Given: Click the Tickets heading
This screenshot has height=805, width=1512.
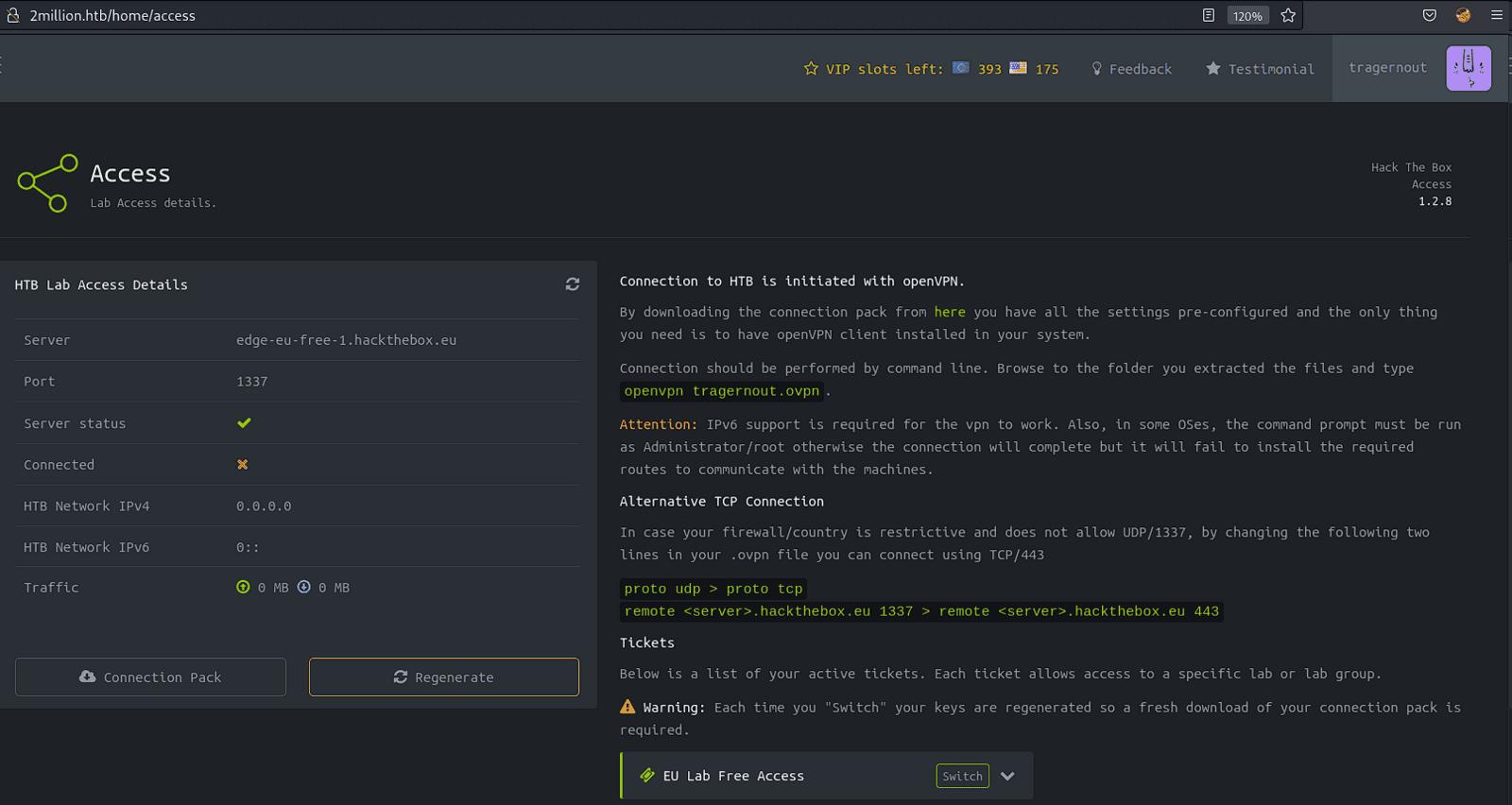Looking at the screenshot, I should point(647,642).
